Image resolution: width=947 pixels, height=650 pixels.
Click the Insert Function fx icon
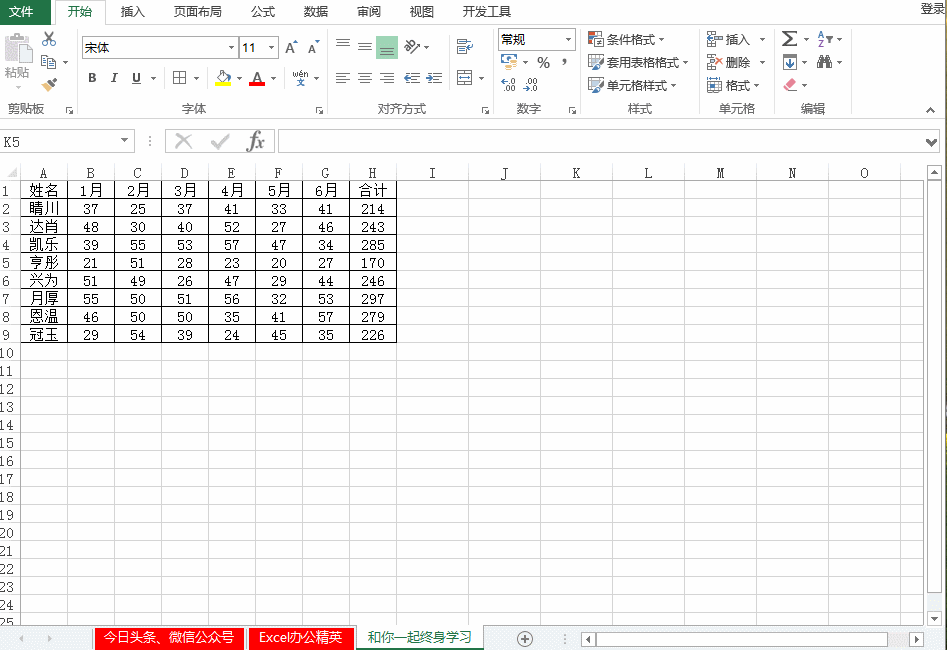[255, 141]
